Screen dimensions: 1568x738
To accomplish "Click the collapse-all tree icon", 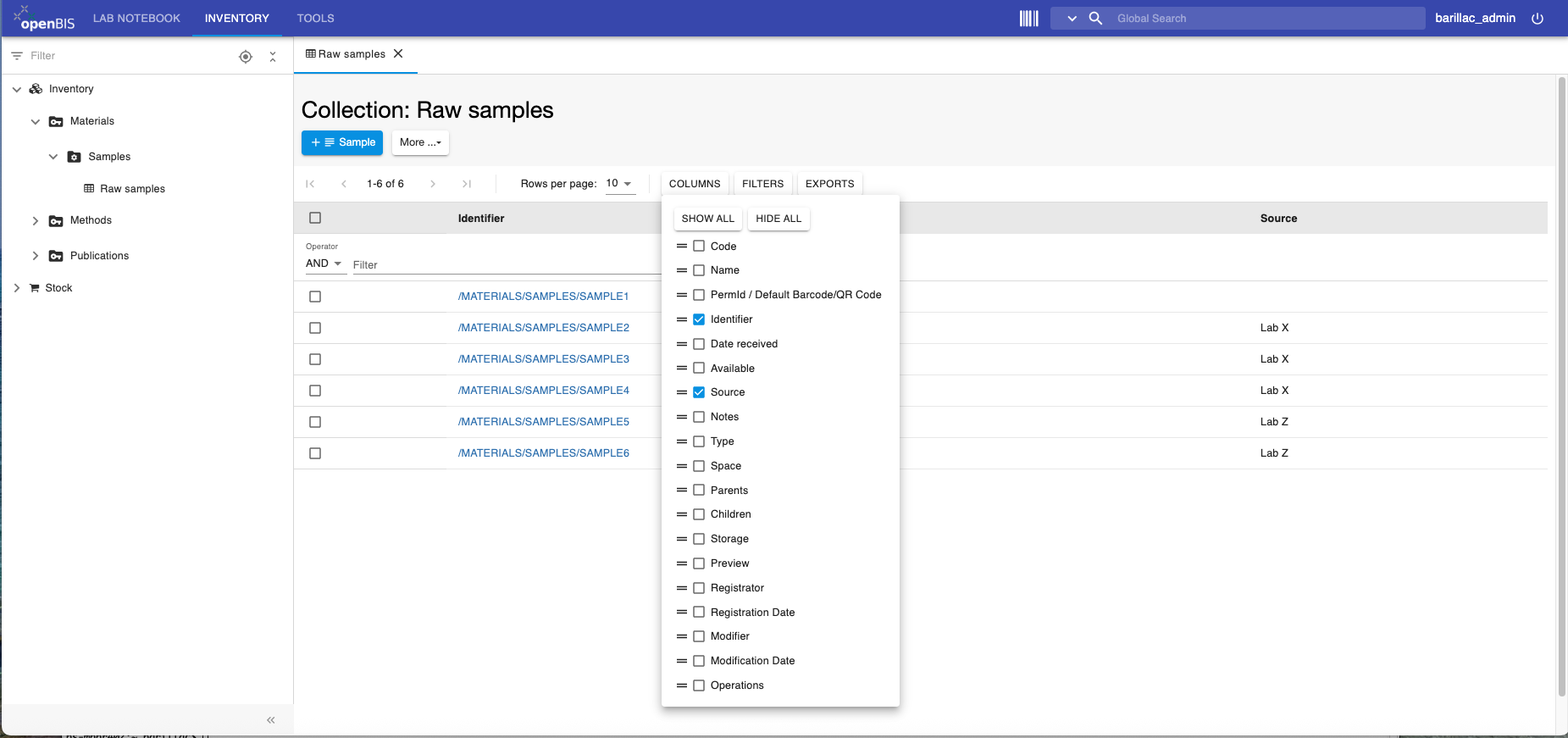I will click(273, 57).
